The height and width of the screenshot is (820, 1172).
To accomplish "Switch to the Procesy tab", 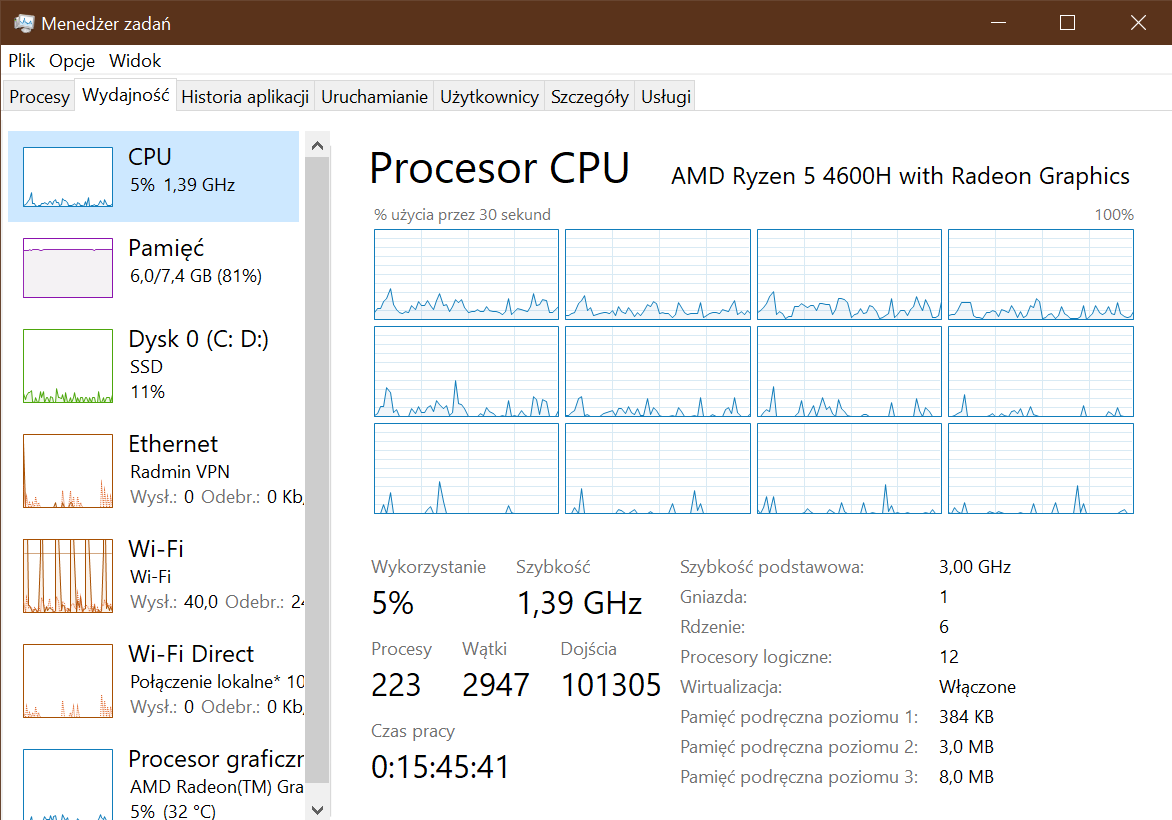I will [40, 96].
